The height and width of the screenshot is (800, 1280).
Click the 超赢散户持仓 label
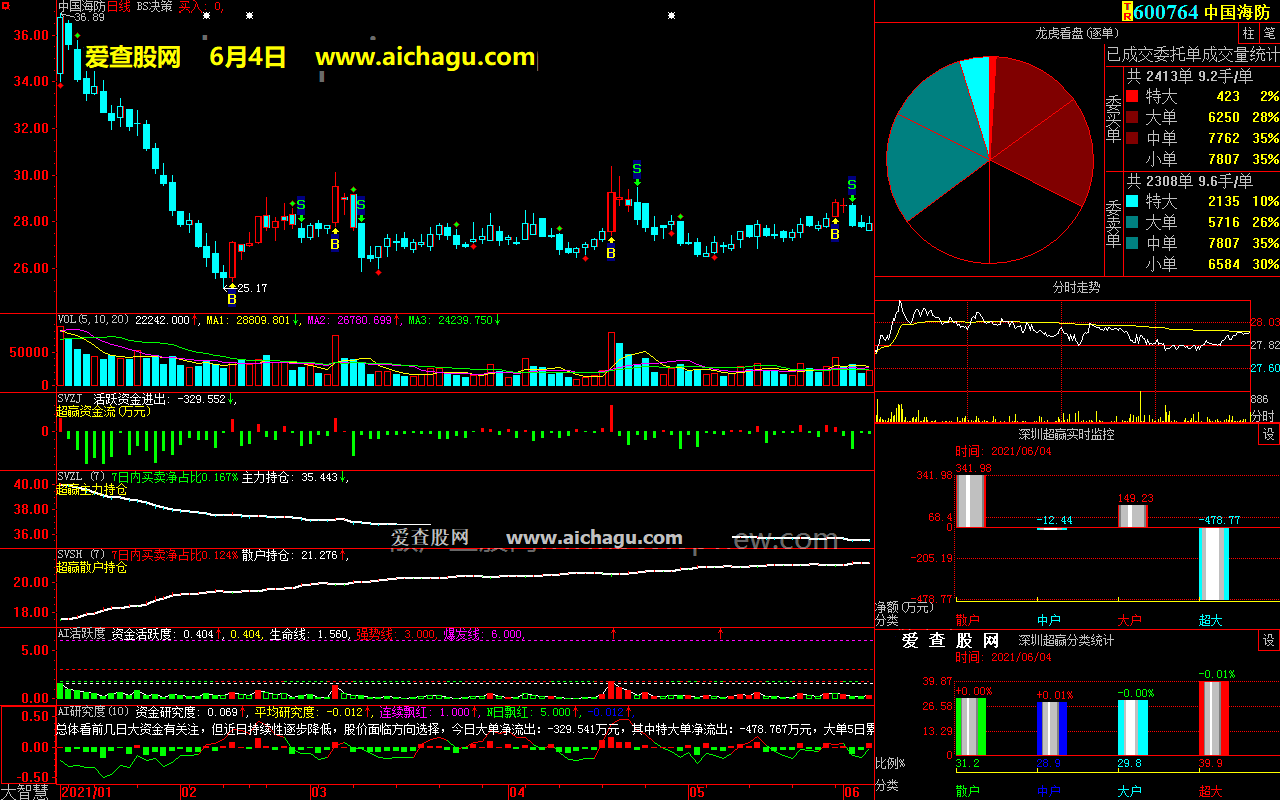tap(92, 568)
